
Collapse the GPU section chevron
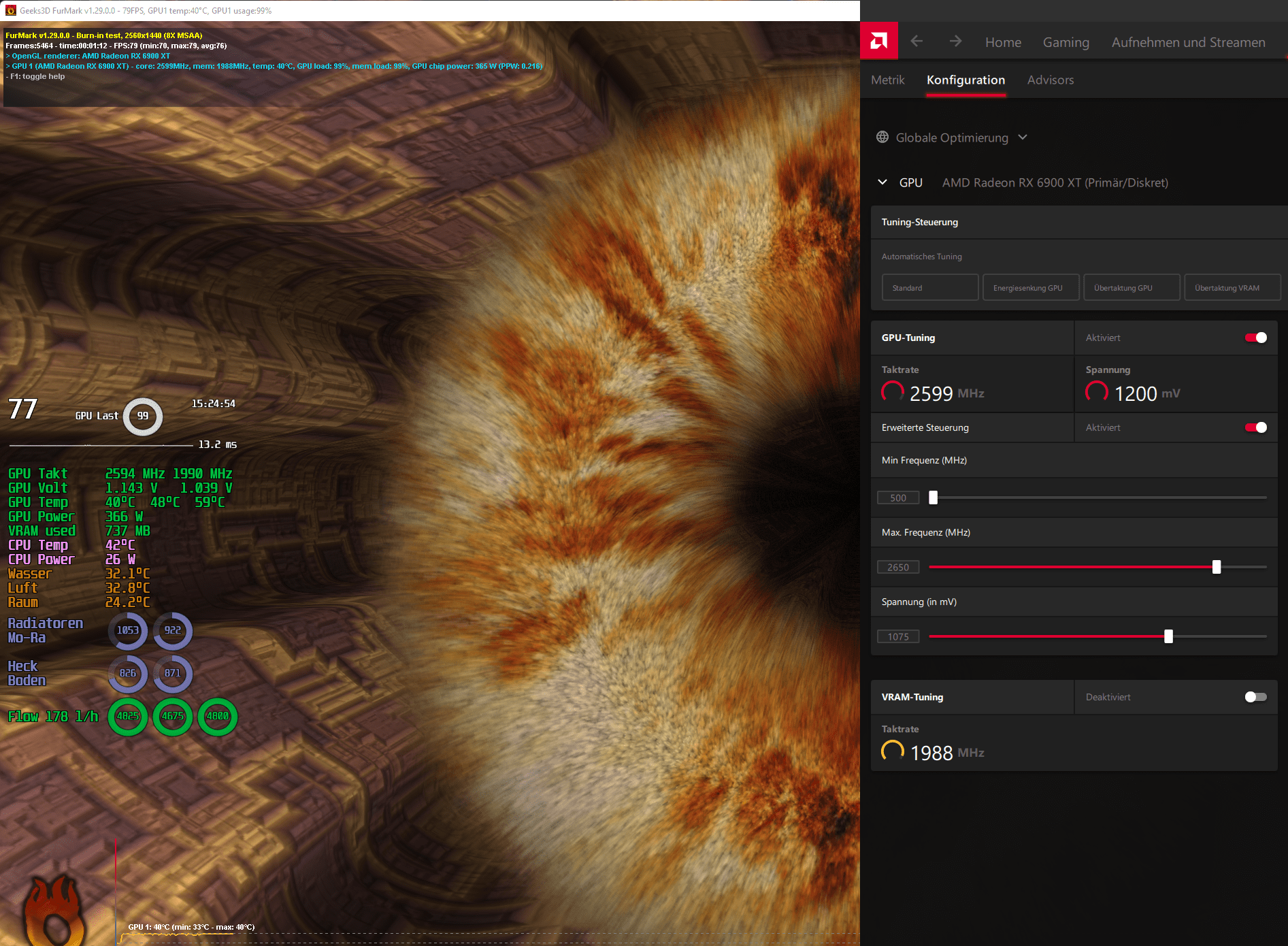tap(882, 182)
